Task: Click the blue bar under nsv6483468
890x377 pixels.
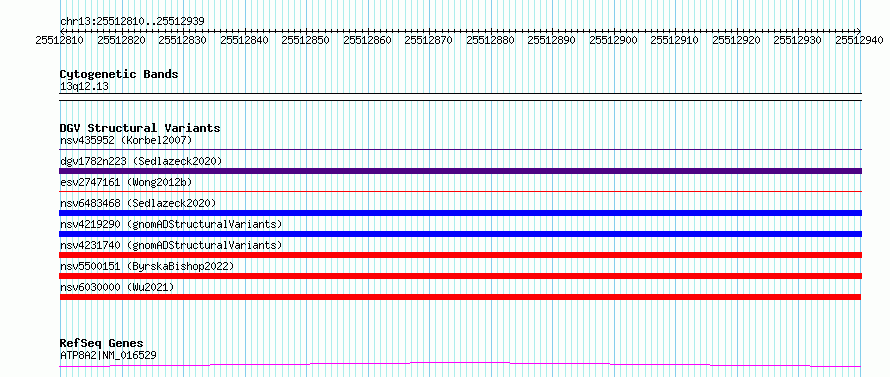Action: (461, 213)
